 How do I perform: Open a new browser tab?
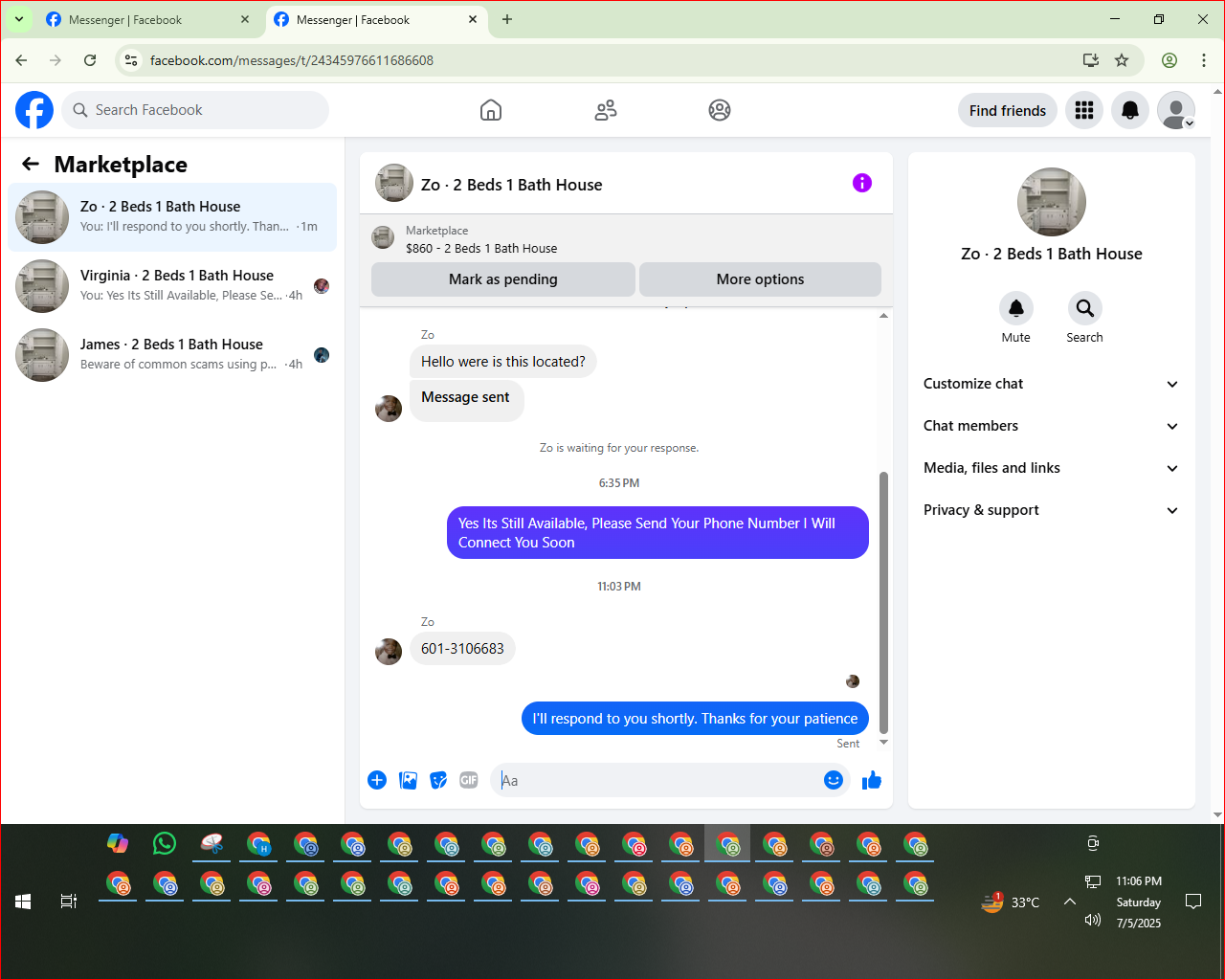(507, 19)
